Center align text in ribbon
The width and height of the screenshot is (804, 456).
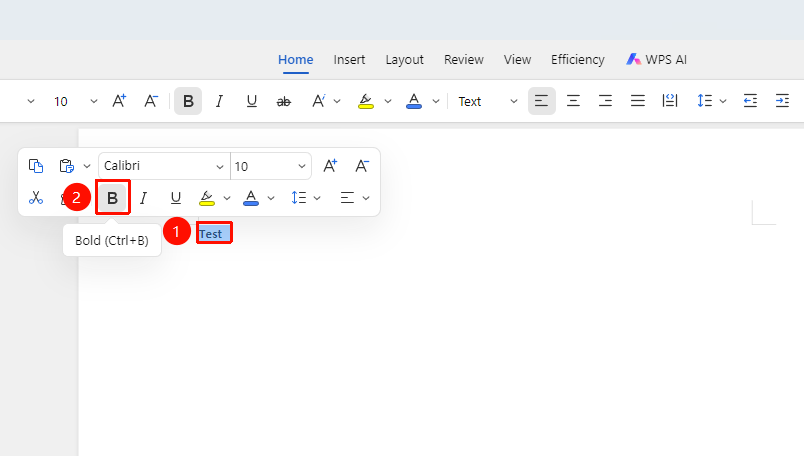[573, 101]
